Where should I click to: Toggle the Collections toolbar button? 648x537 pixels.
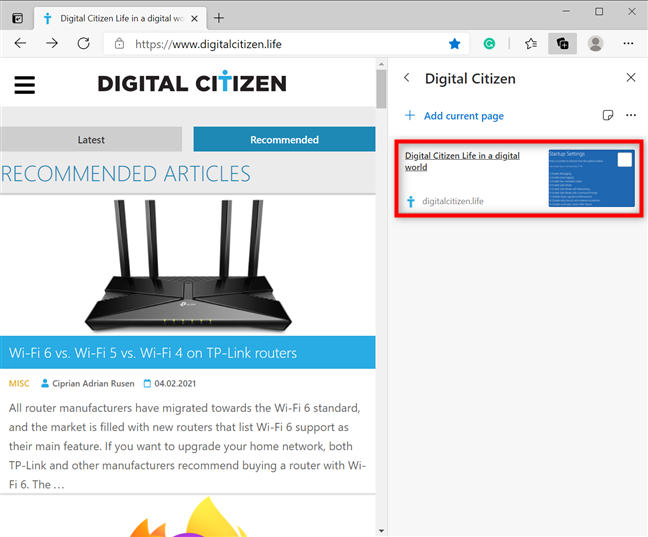[562, 43]
